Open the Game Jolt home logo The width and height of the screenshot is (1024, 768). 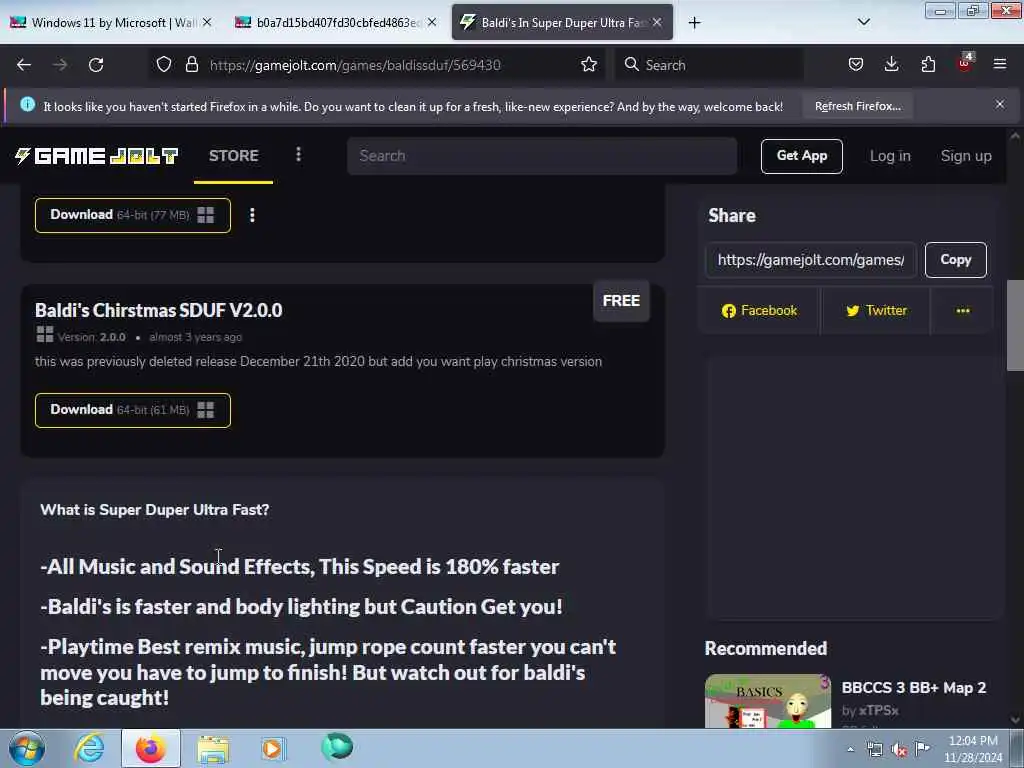click(x=97, y=155)
